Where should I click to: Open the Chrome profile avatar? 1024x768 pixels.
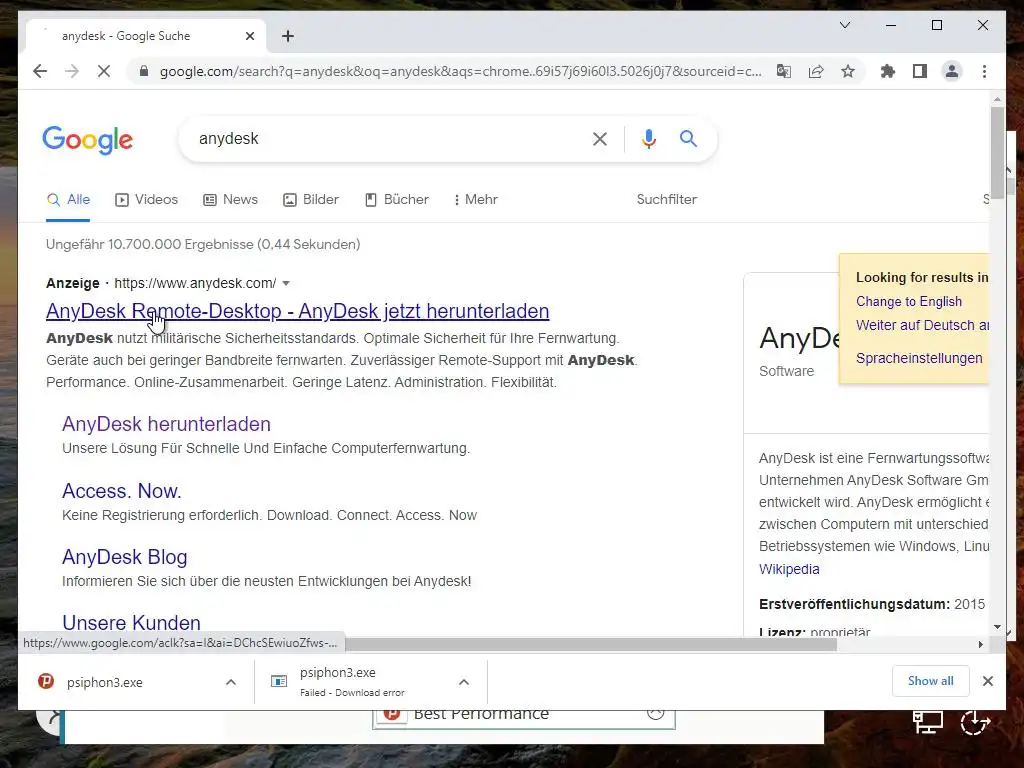(952, 71)
